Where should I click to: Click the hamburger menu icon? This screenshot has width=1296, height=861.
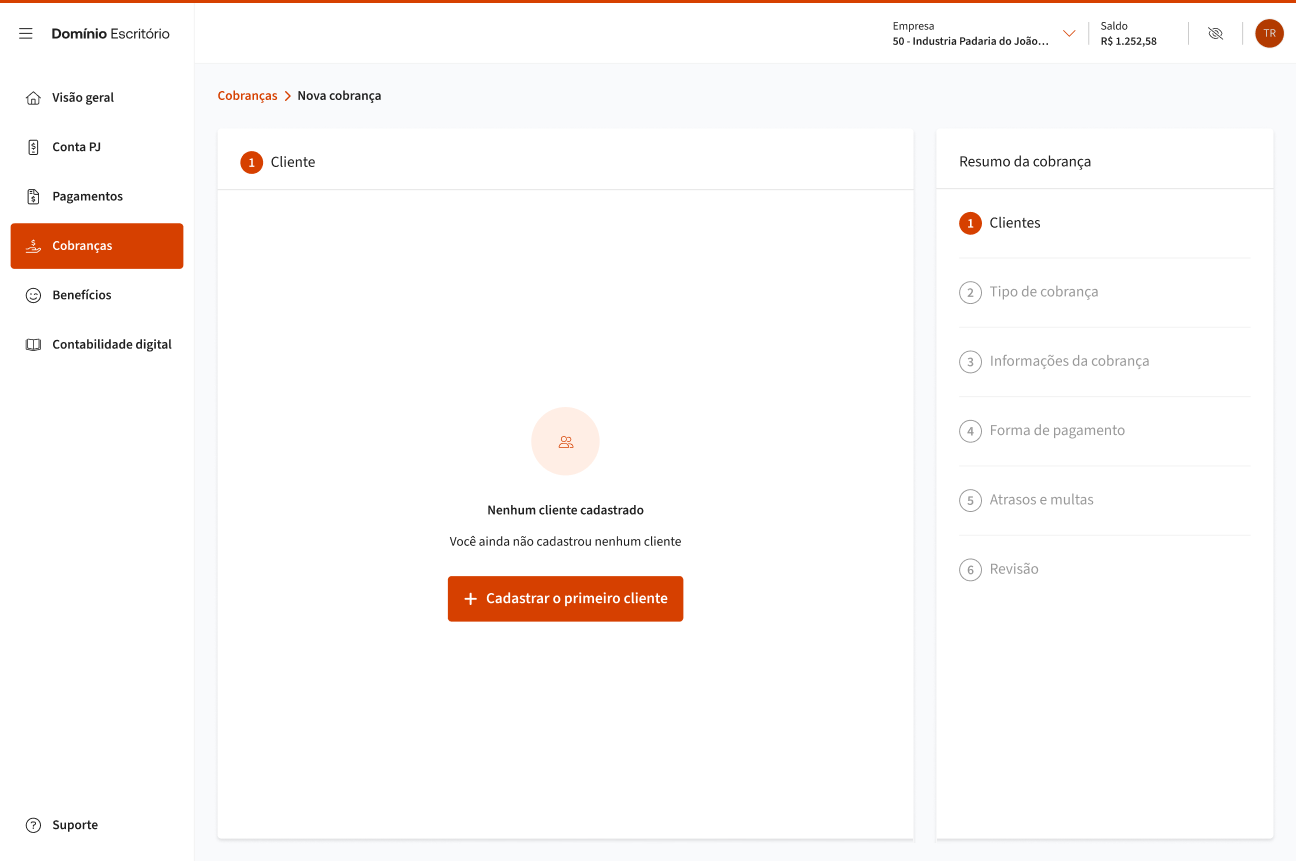point(26,34)
